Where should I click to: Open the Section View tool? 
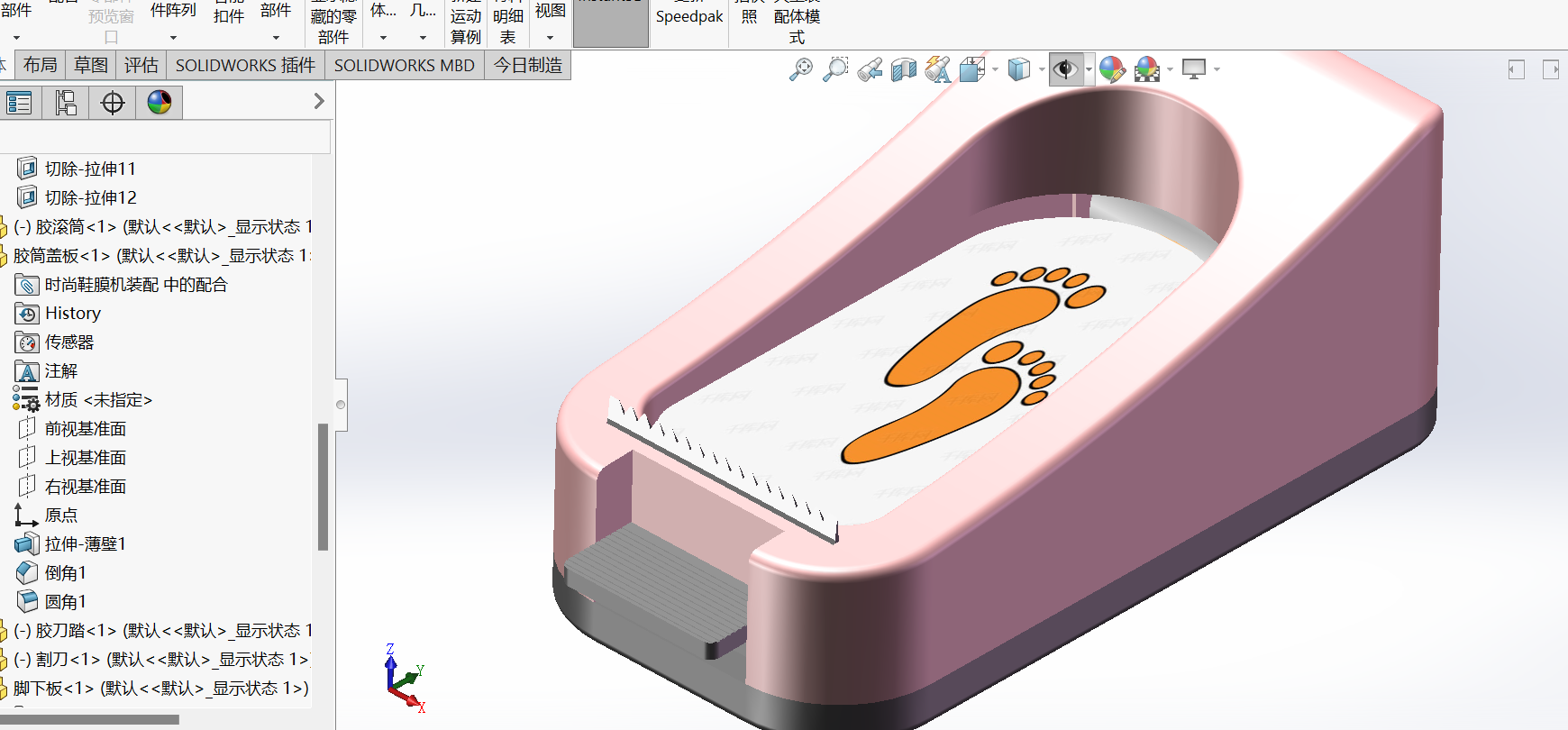[903, 69]
